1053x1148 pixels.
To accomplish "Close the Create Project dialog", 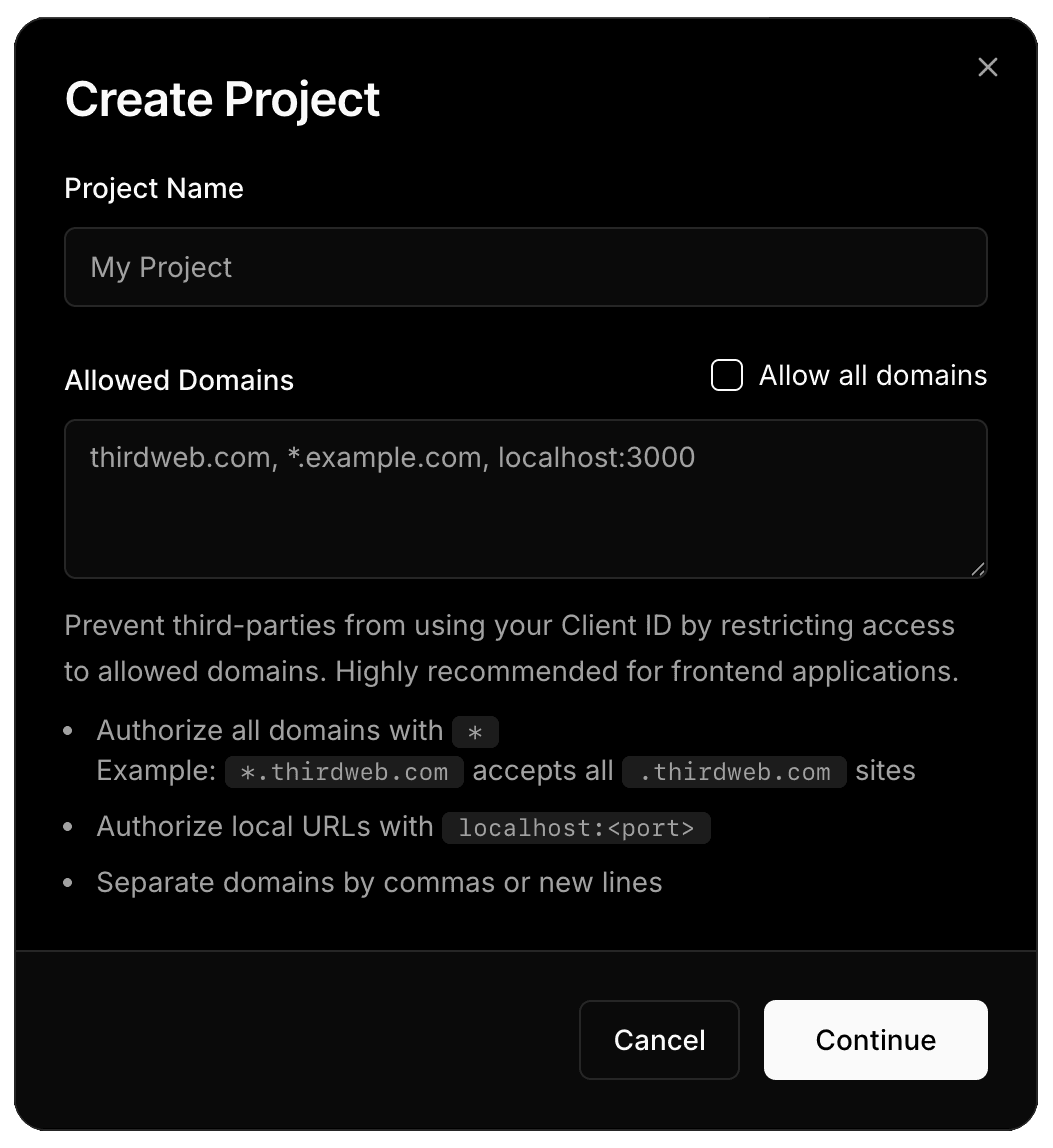I will 987,67.
